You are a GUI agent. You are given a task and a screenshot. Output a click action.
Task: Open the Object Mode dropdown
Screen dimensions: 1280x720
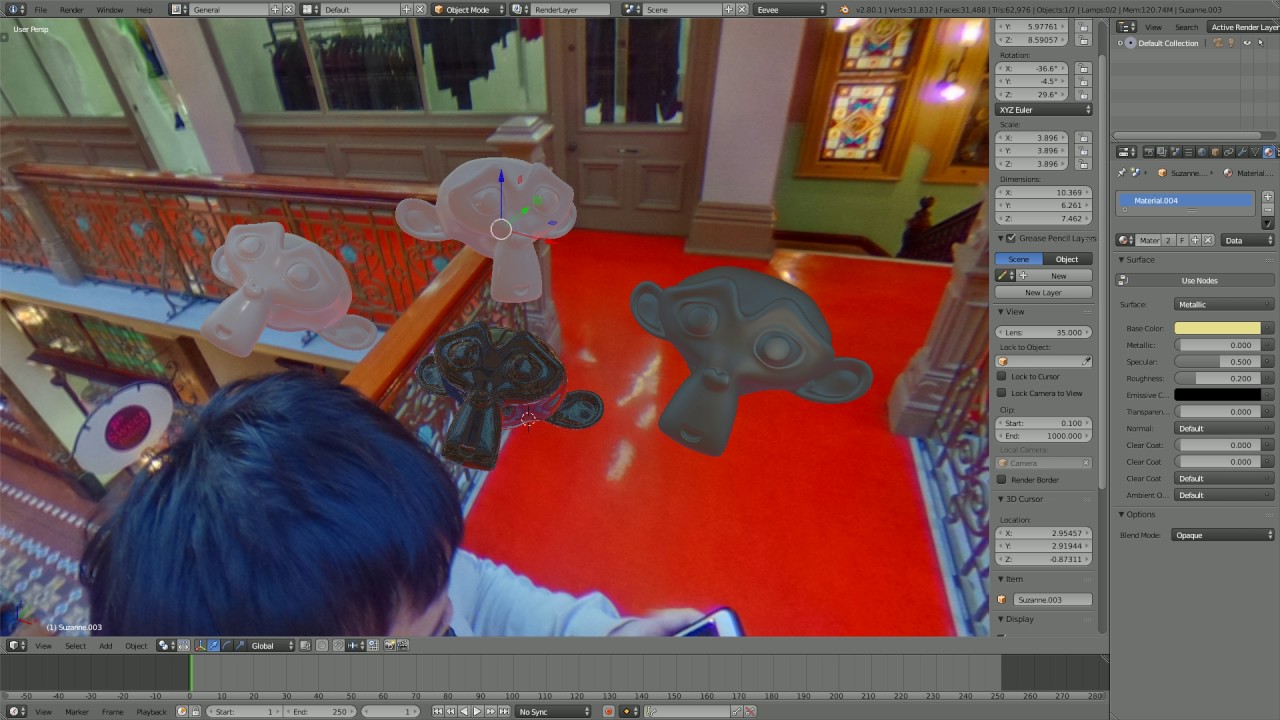468,9
